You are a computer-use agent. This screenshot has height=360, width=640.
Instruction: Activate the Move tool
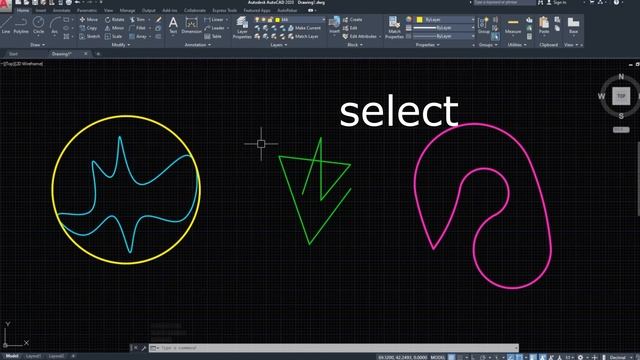[89, 20]
